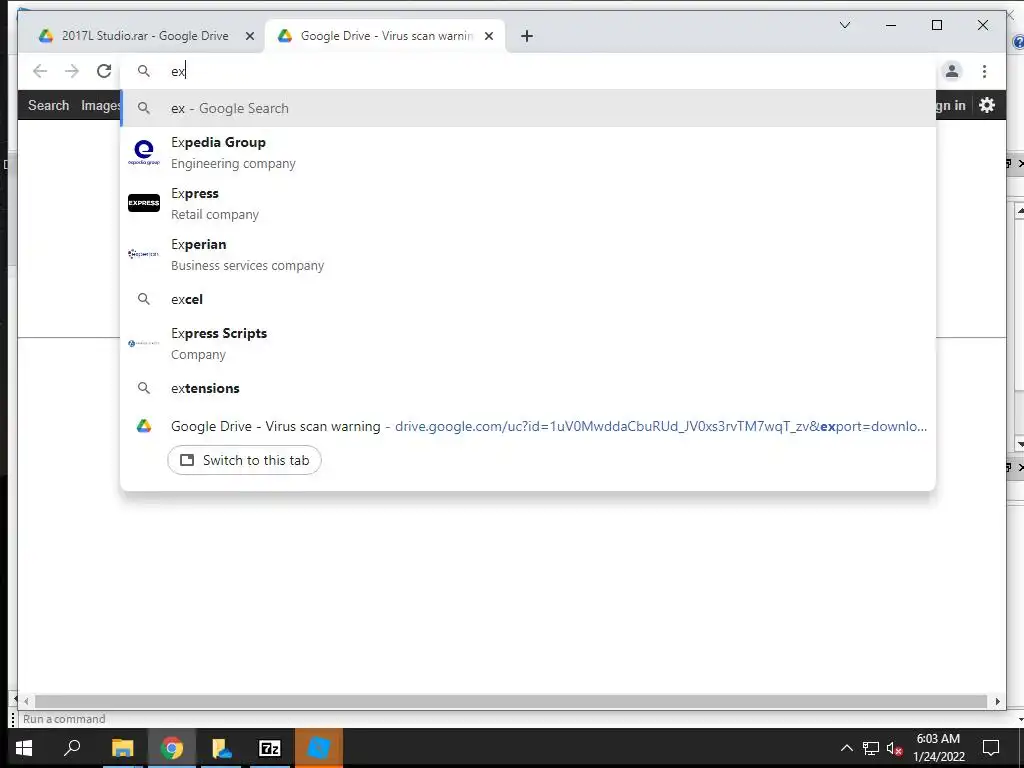Image resolution: width=1024 pixels, height=768 pixels.
Task: Close the 2017L Studio.rar tab
Action: click(x=249, y=36)
